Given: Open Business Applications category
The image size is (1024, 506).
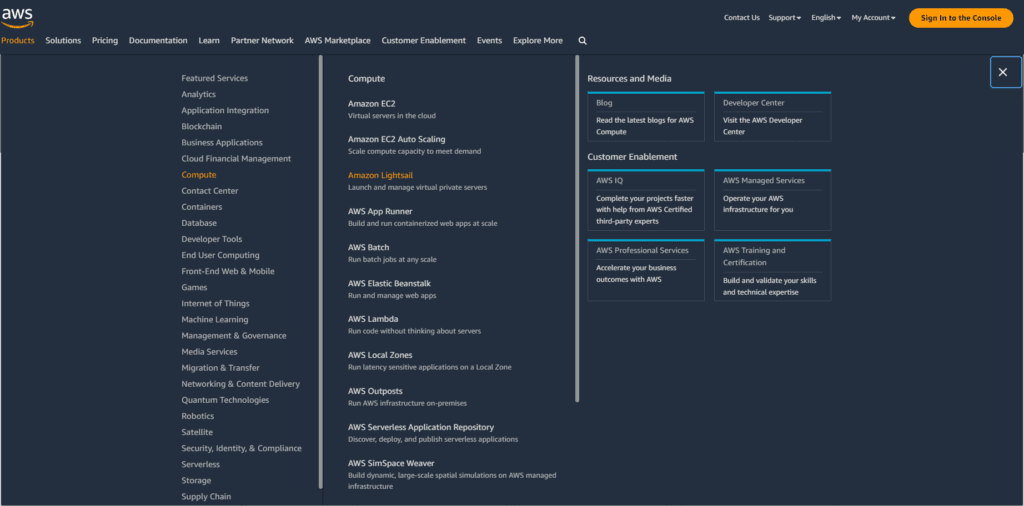Looking at the screenshot, I should pyautogui.click(x=222, y=142).
